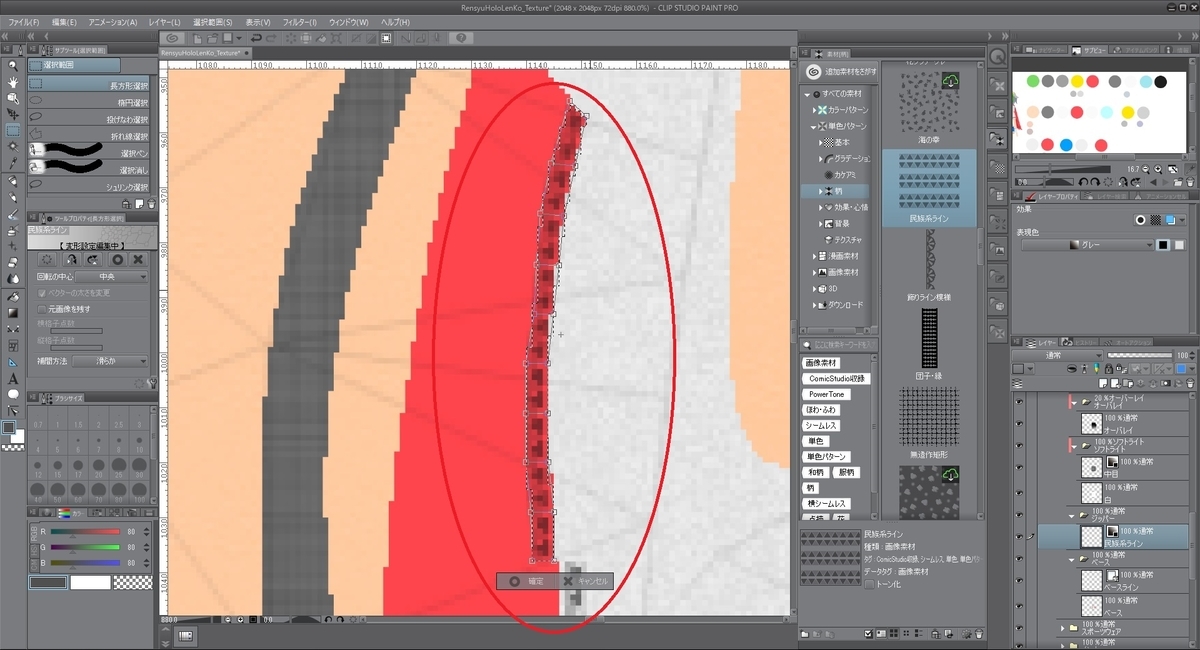
Task: Open the レイヤー(L) menu
Action: point(163,21)
